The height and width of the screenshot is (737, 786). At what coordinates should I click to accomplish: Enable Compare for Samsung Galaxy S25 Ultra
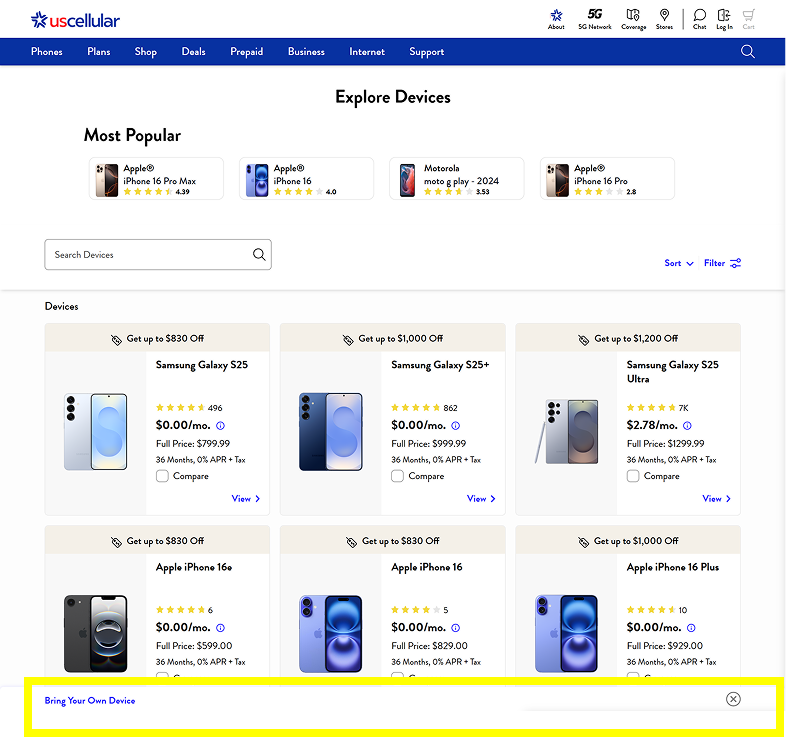point(633,476)
